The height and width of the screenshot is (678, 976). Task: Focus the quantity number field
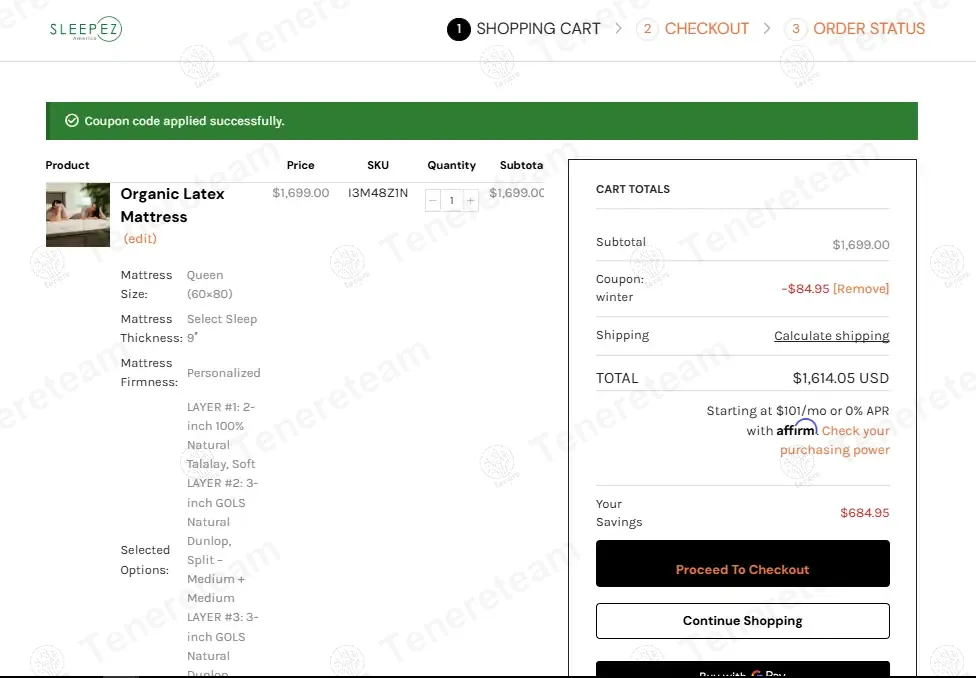point(451,200)
